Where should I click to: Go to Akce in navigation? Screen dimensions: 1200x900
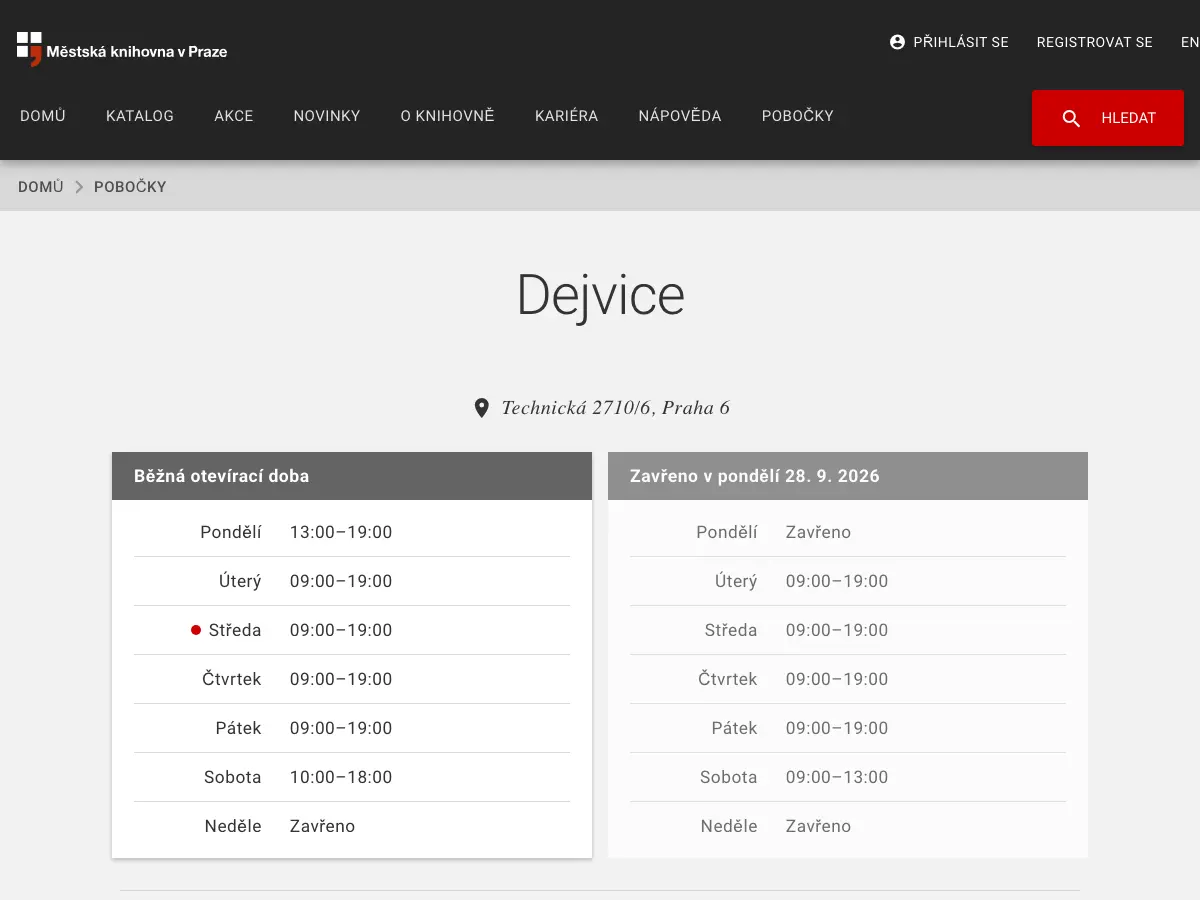pos(234,116)
